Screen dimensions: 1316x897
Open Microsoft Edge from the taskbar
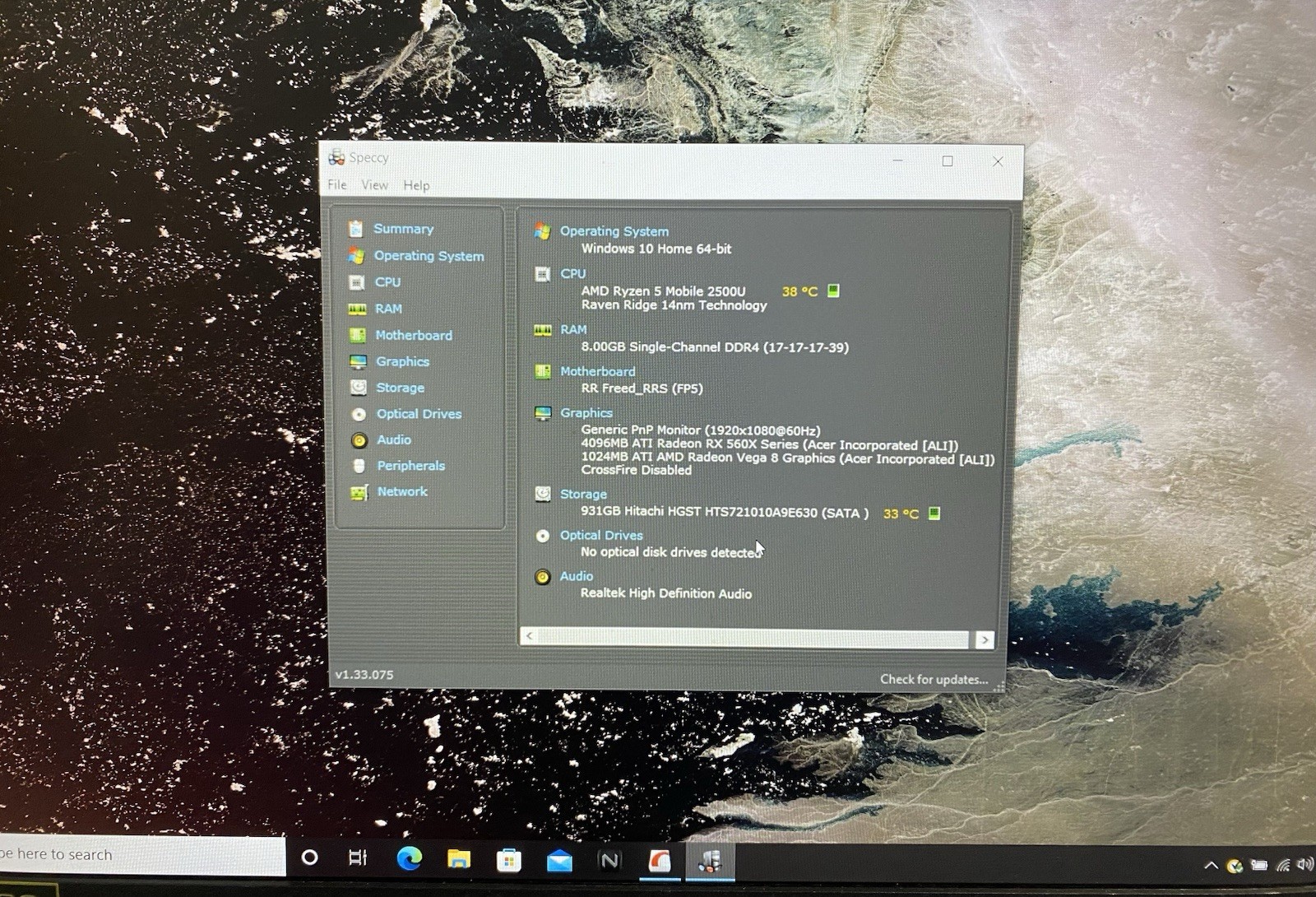[409, 859]
